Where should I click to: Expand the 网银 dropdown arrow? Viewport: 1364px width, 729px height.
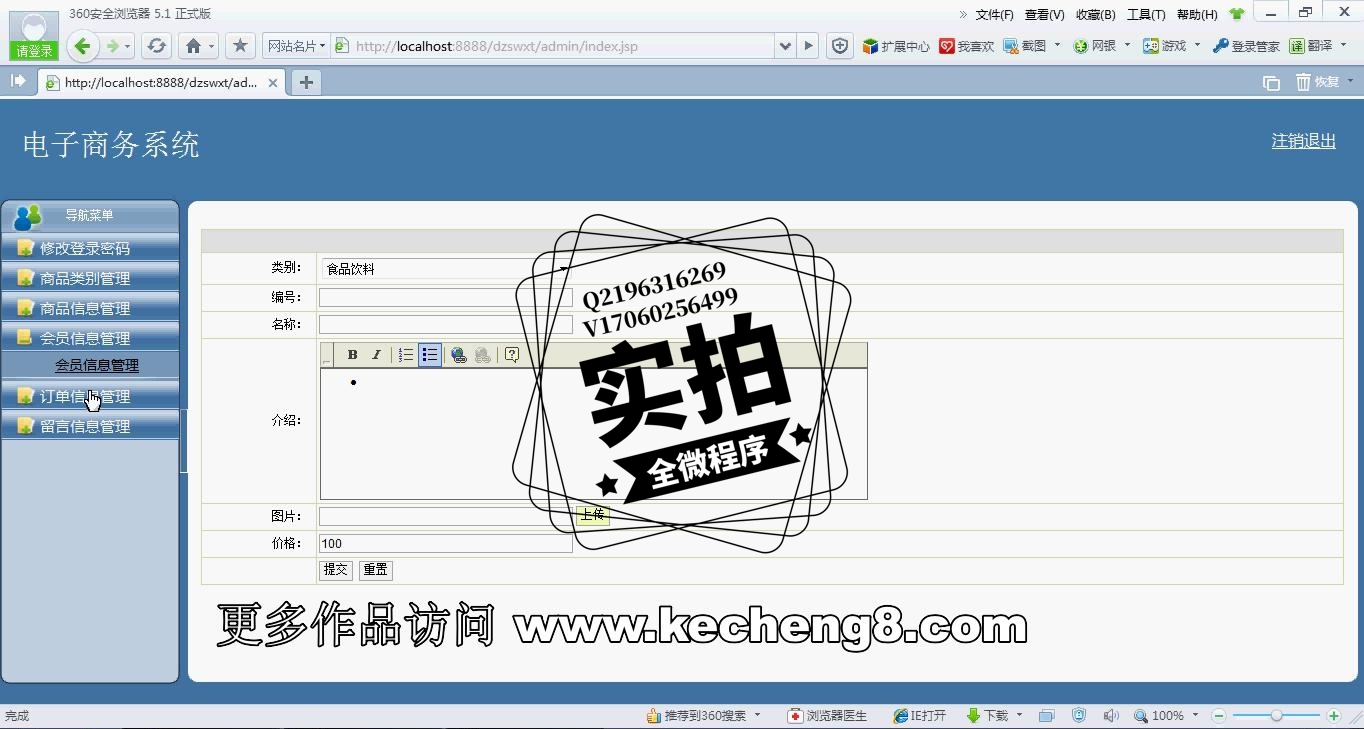[x=1127, y=45]
